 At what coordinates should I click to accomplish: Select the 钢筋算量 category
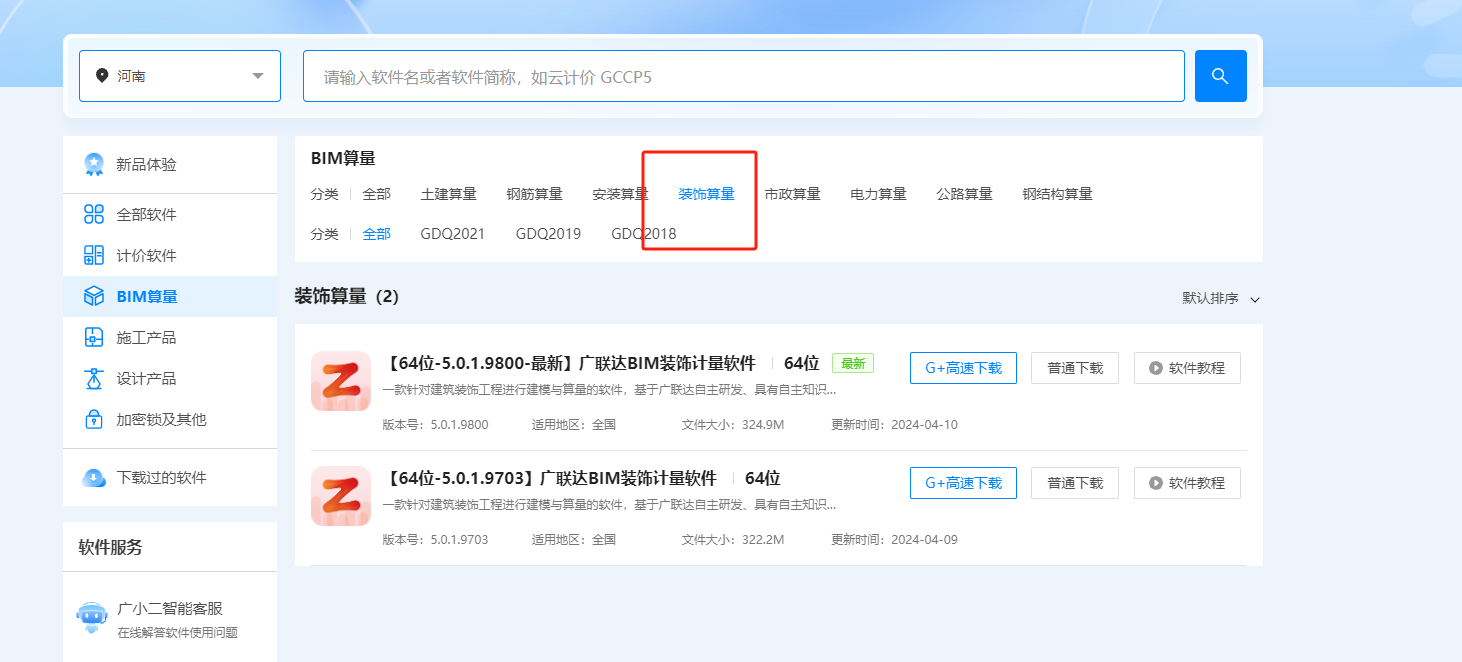535,194
